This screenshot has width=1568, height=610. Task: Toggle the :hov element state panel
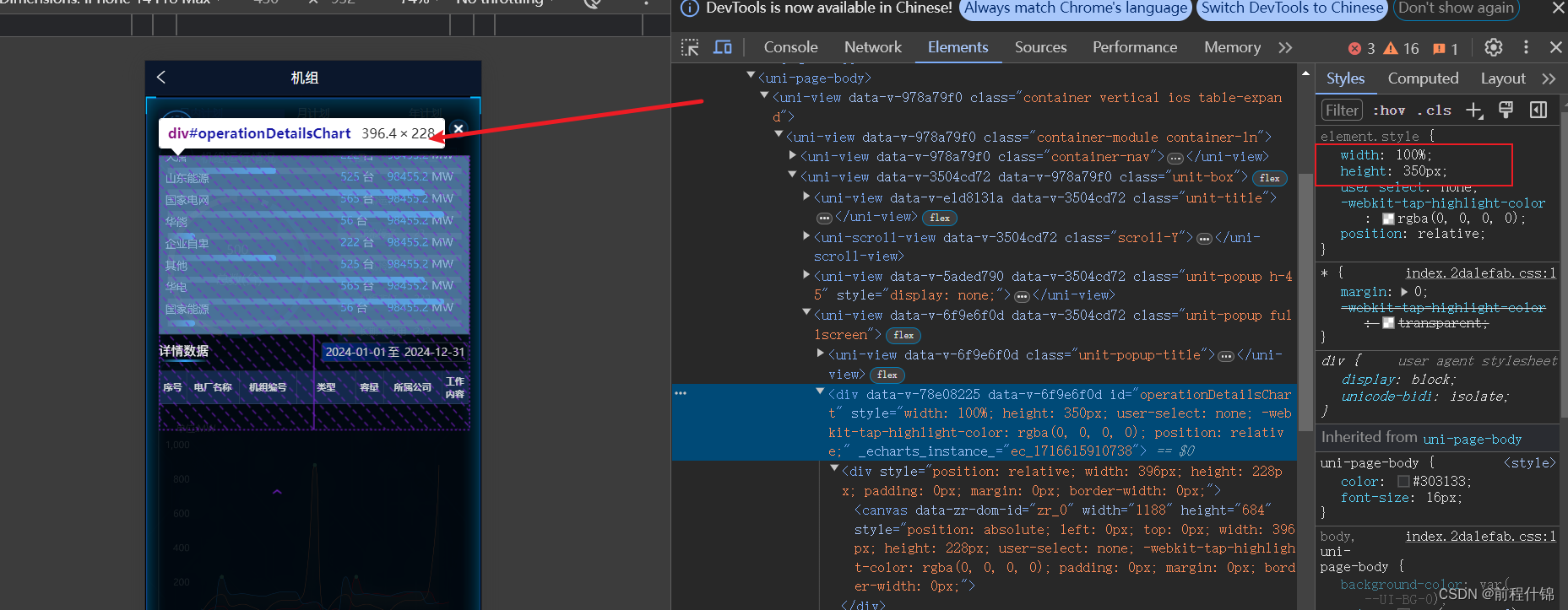coord(1389,111)
